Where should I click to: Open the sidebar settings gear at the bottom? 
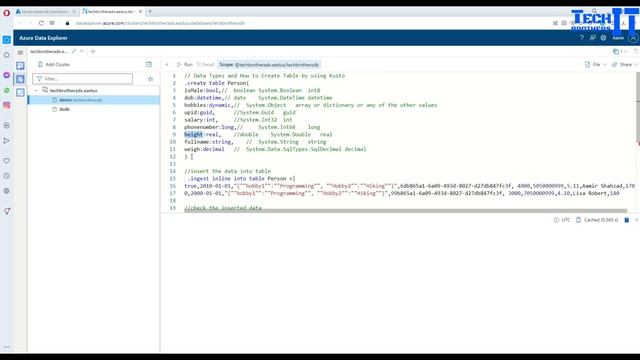coord(7,191)
